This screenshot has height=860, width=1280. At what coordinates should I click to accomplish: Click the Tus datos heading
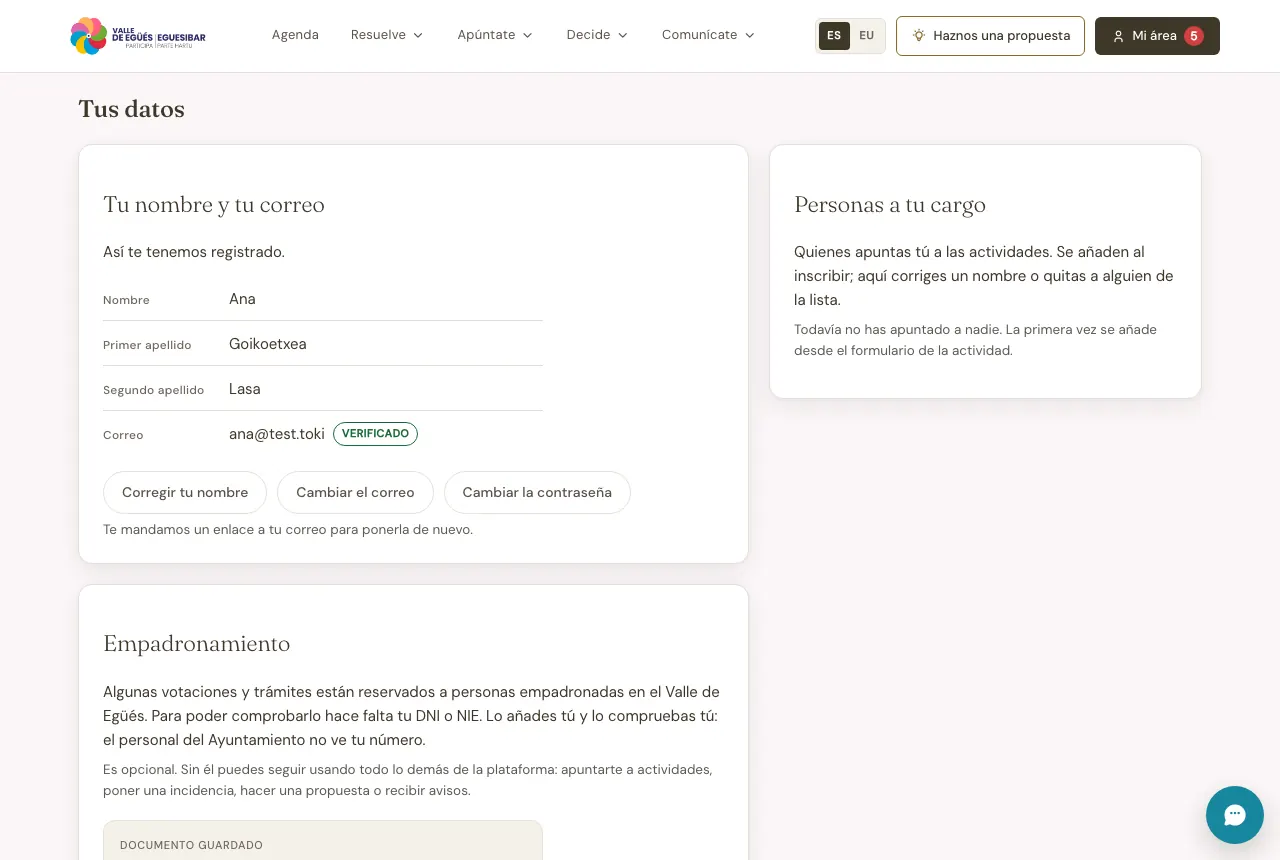(x=132, y=109)
